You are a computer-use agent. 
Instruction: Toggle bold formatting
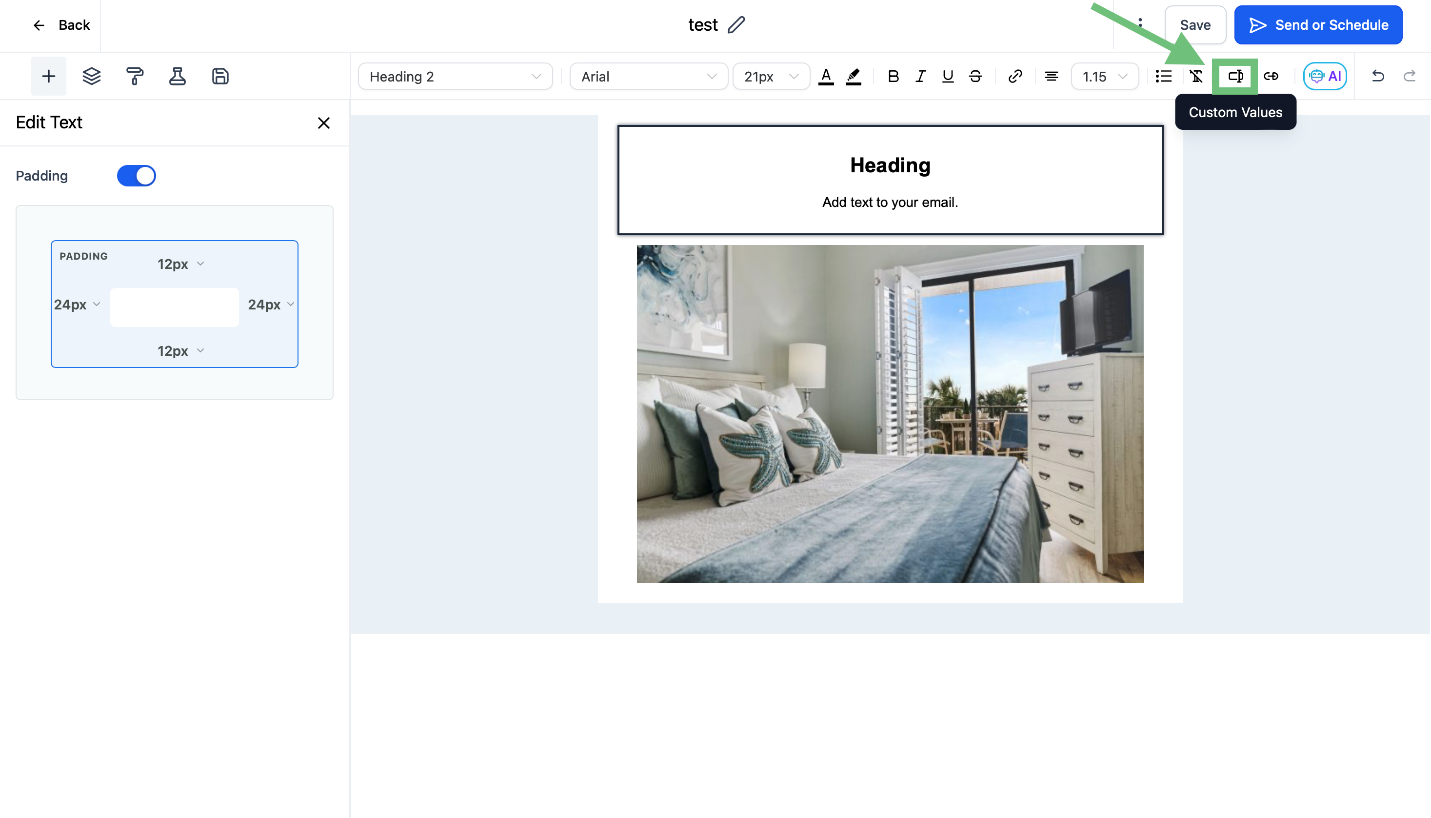(x=893, y=76)
